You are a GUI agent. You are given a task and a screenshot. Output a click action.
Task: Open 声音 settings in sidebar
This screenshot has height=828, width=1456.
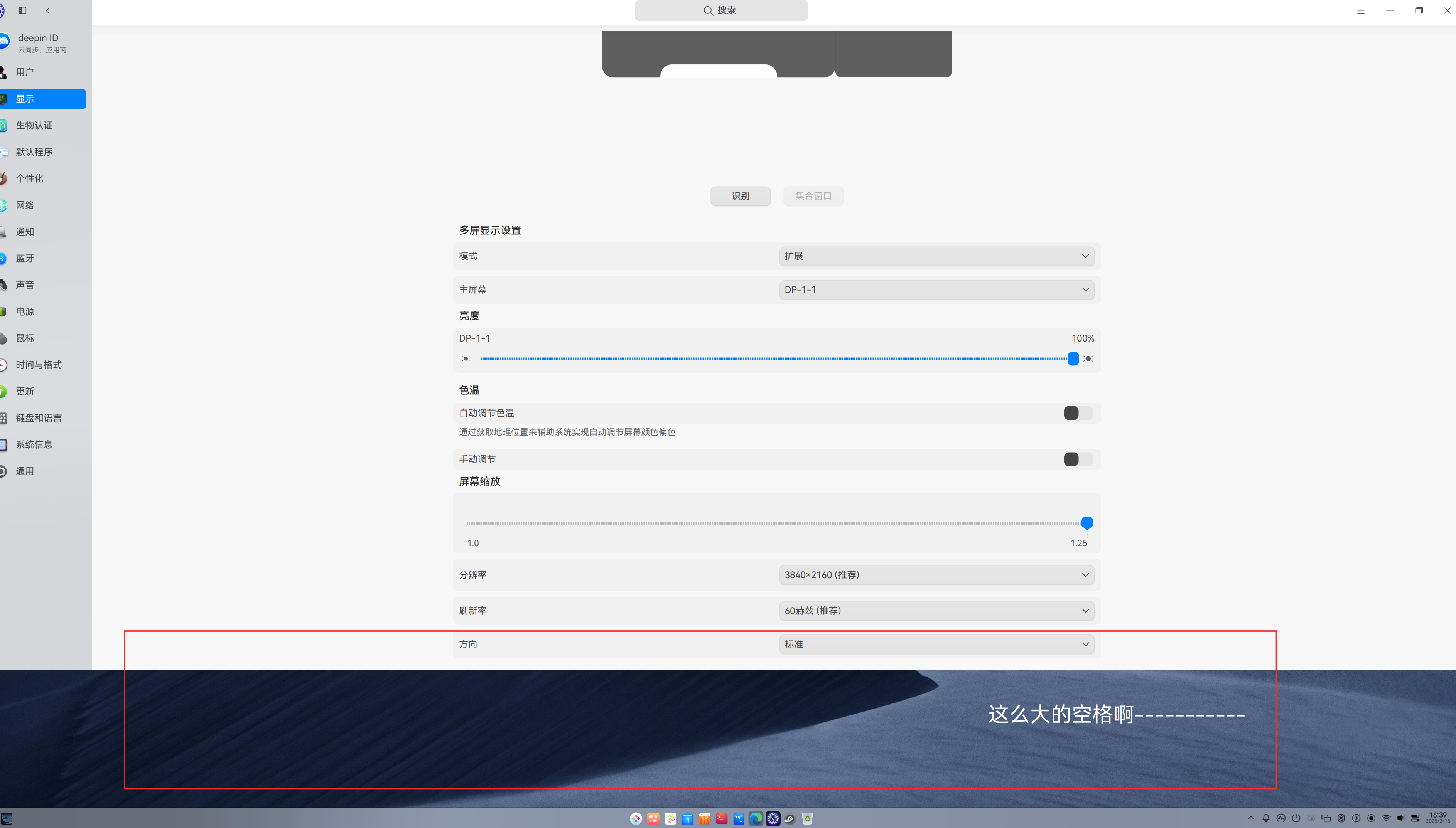(x=43, y=285)
